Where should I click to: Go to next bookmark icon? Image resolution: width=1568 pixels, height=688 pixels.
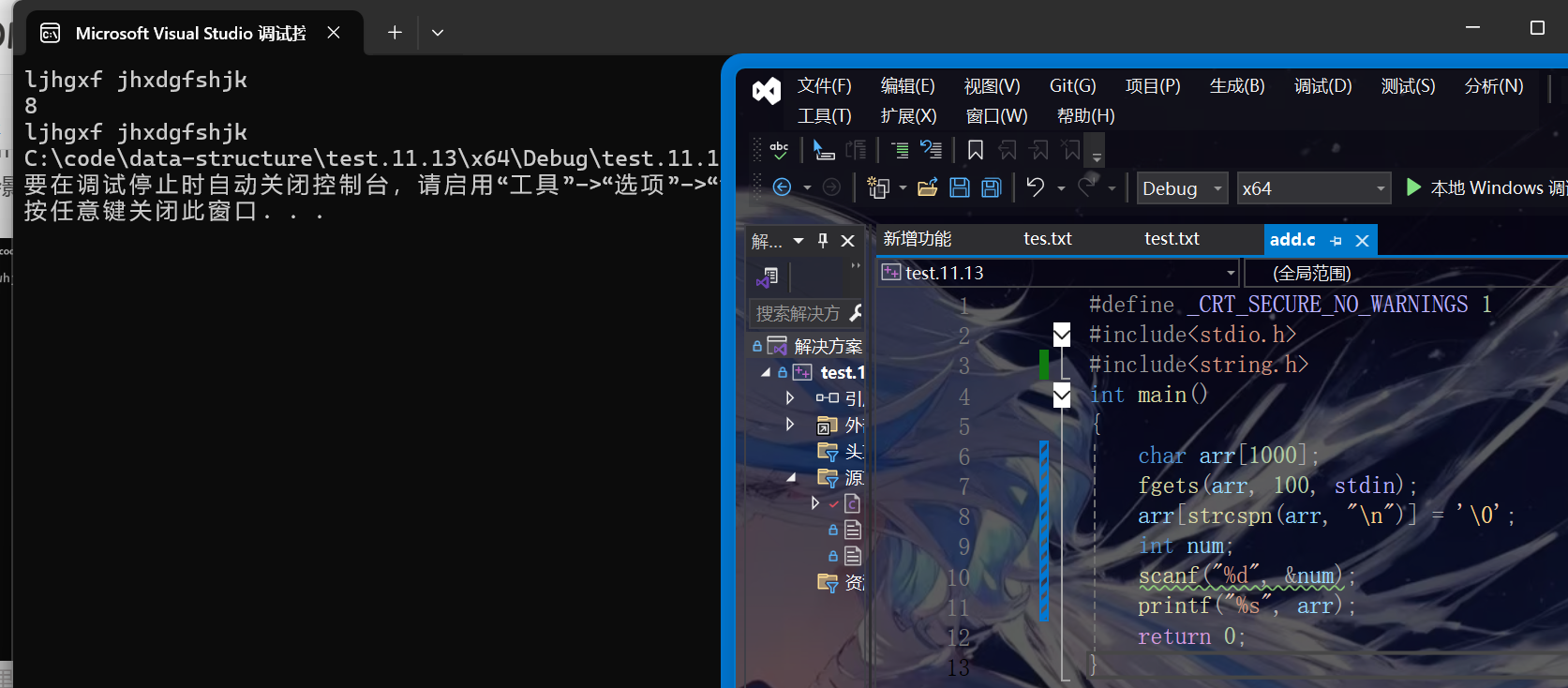click(1038, 150)
